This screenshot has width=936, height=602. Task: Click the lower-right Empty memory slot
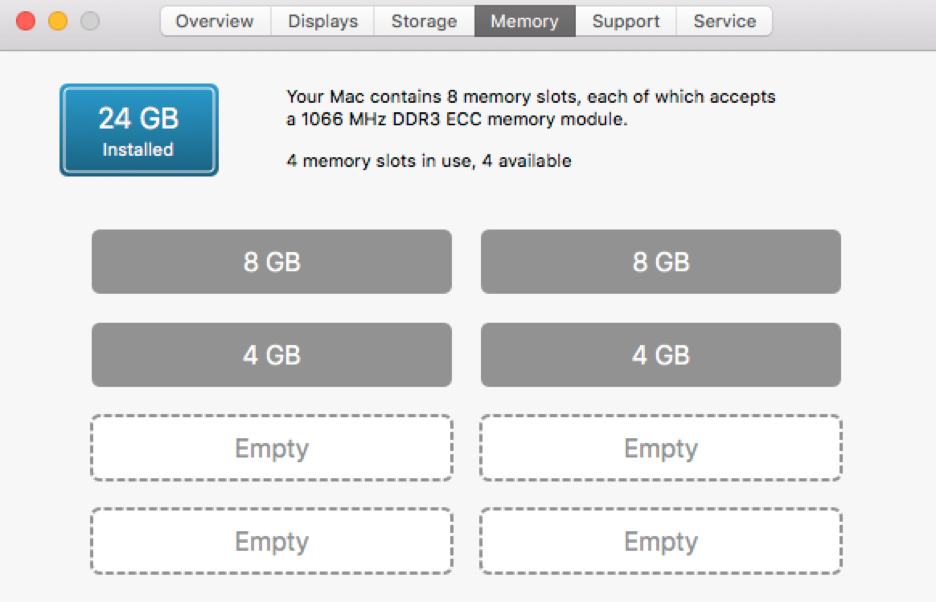(661, 541)
